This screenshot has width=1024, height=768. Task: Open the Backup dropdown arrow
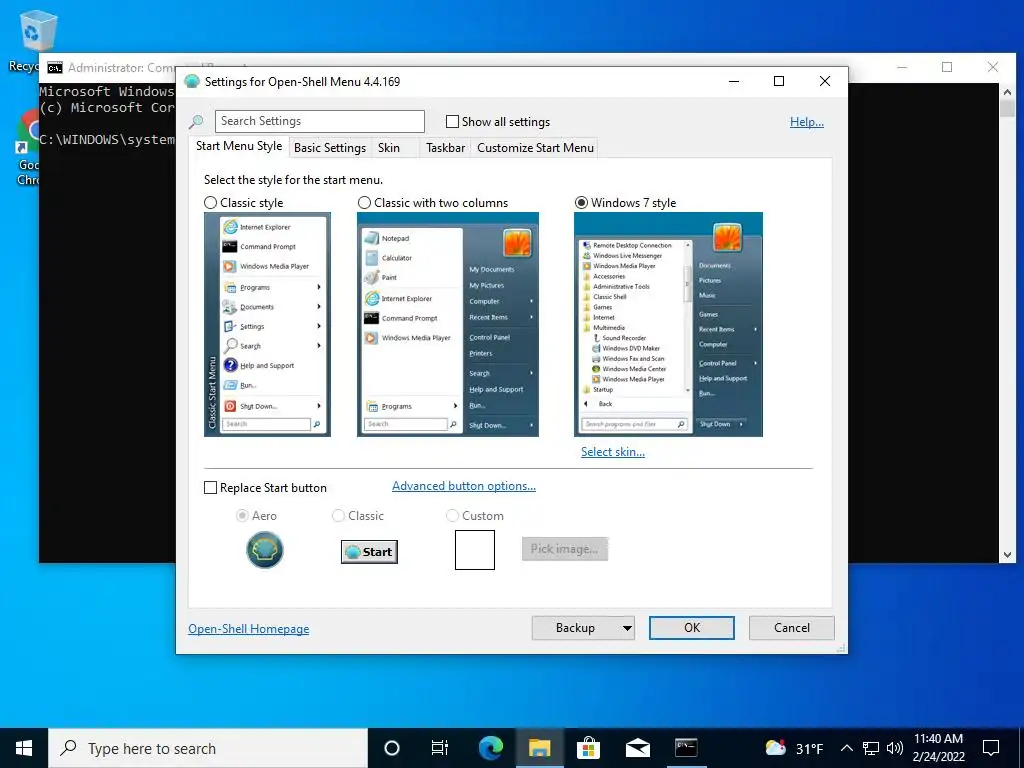click(627, 628)
